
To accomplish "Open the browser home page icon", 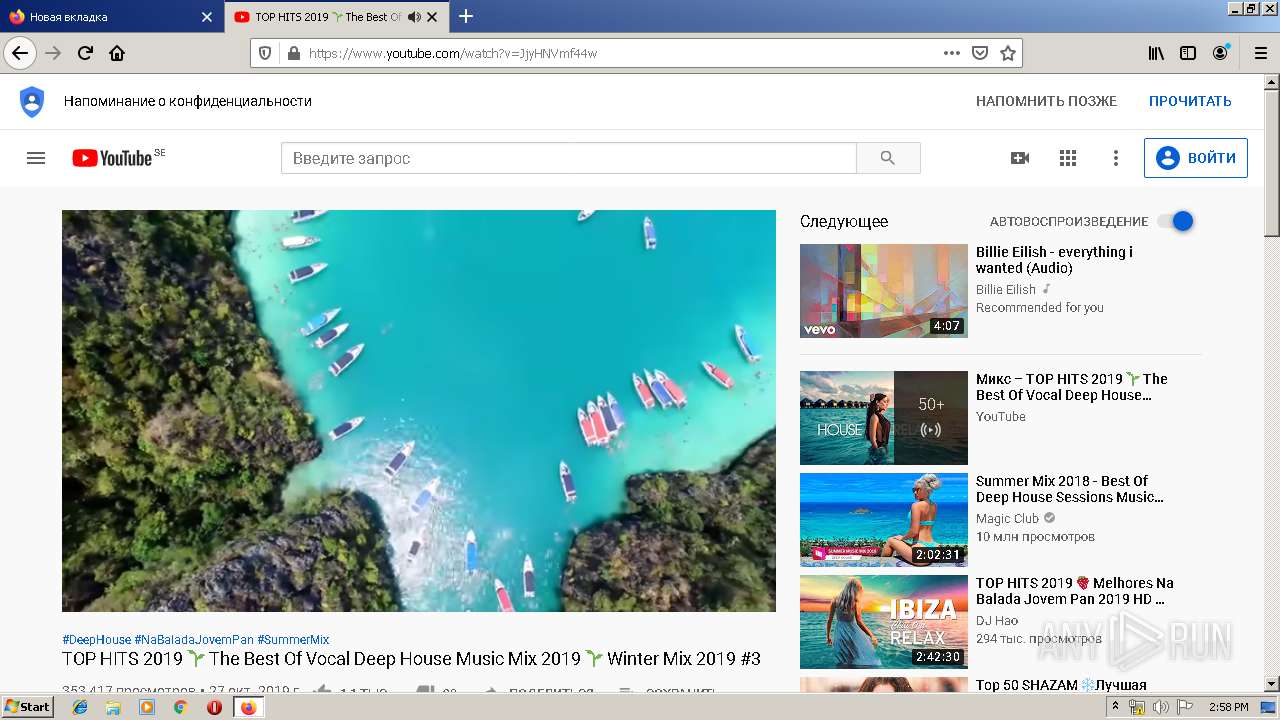I will 117,53.
